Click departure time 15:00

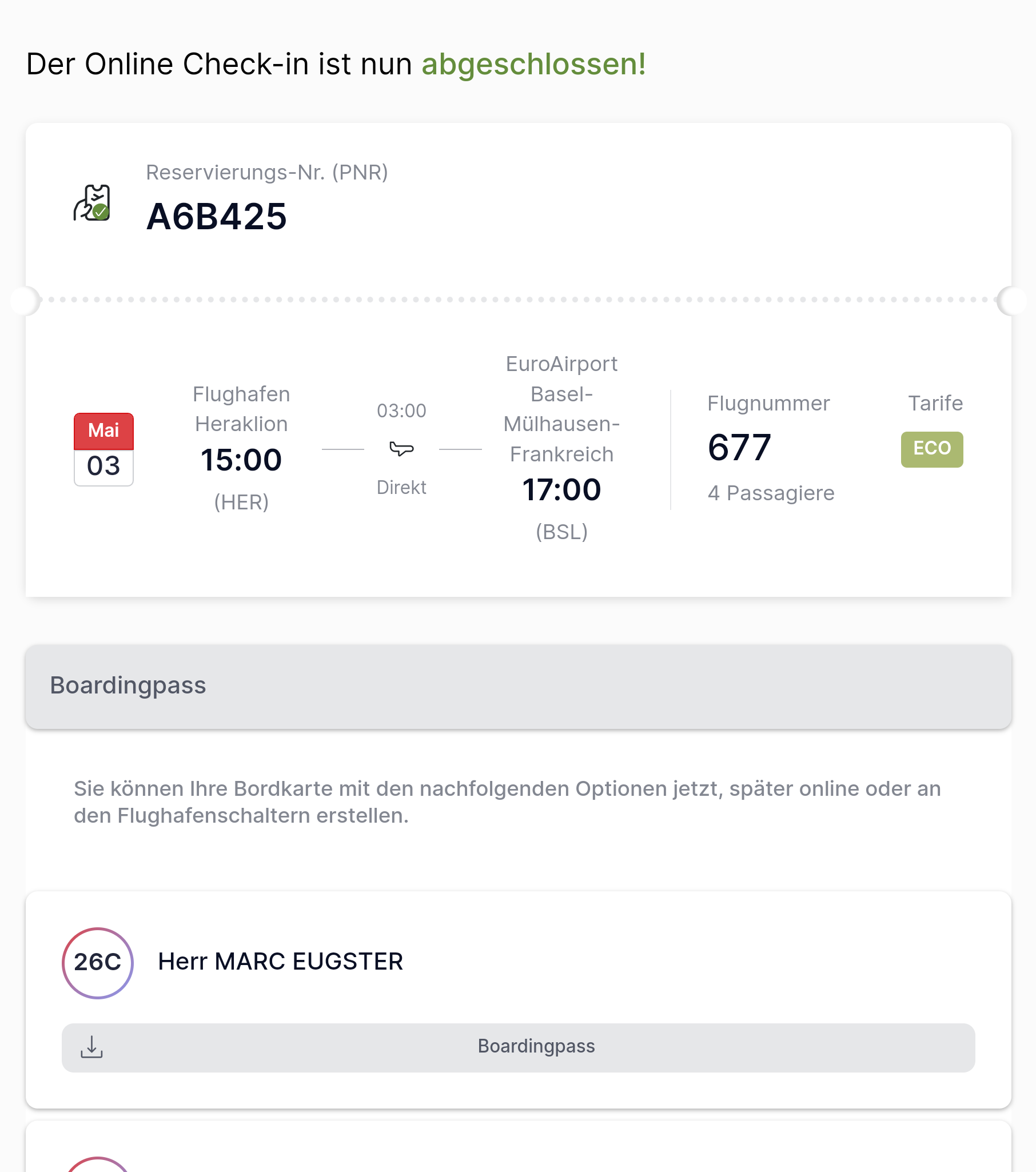[x=241, y=460]
